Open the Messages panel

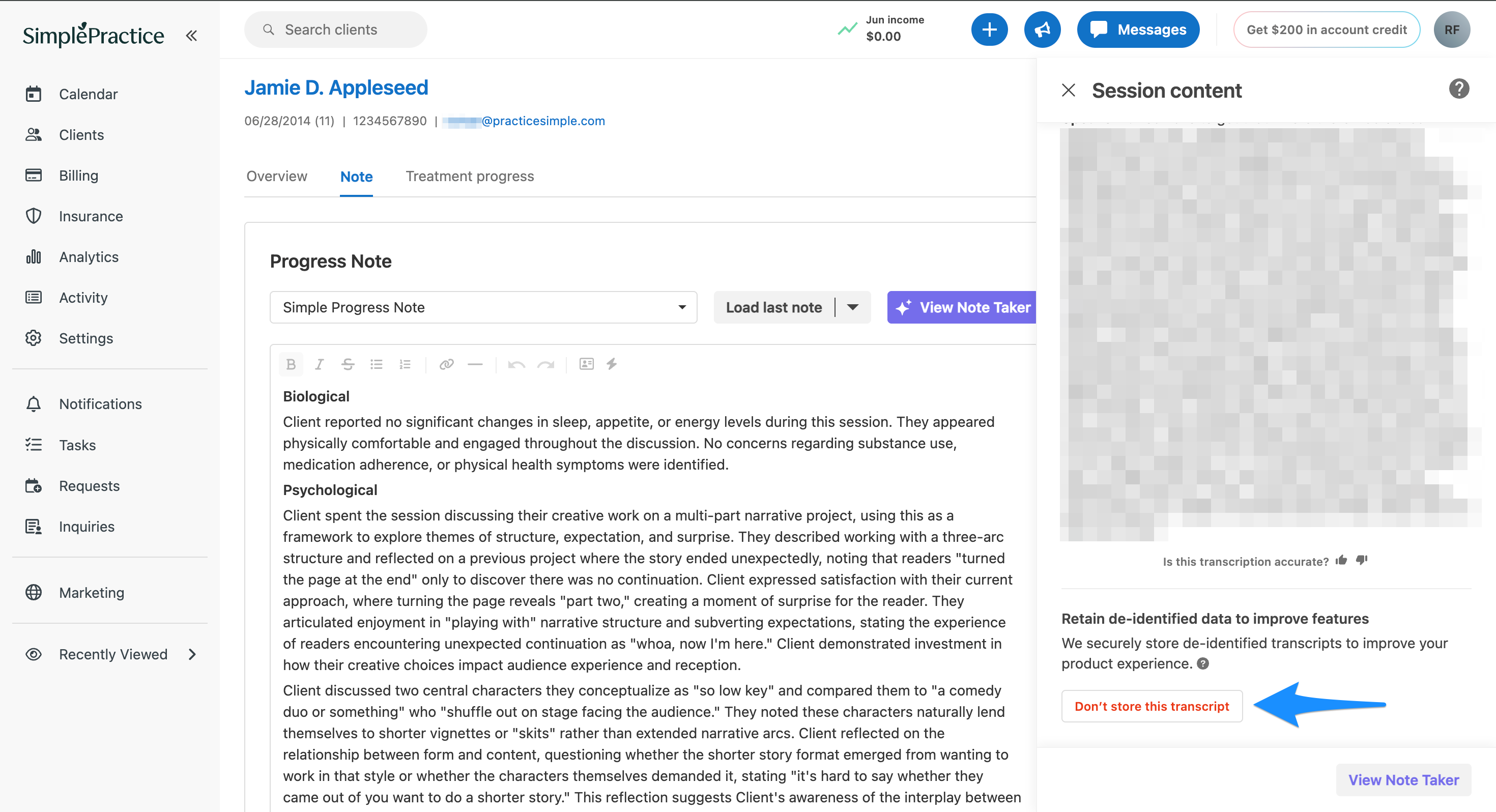(x=1138, y=30)
